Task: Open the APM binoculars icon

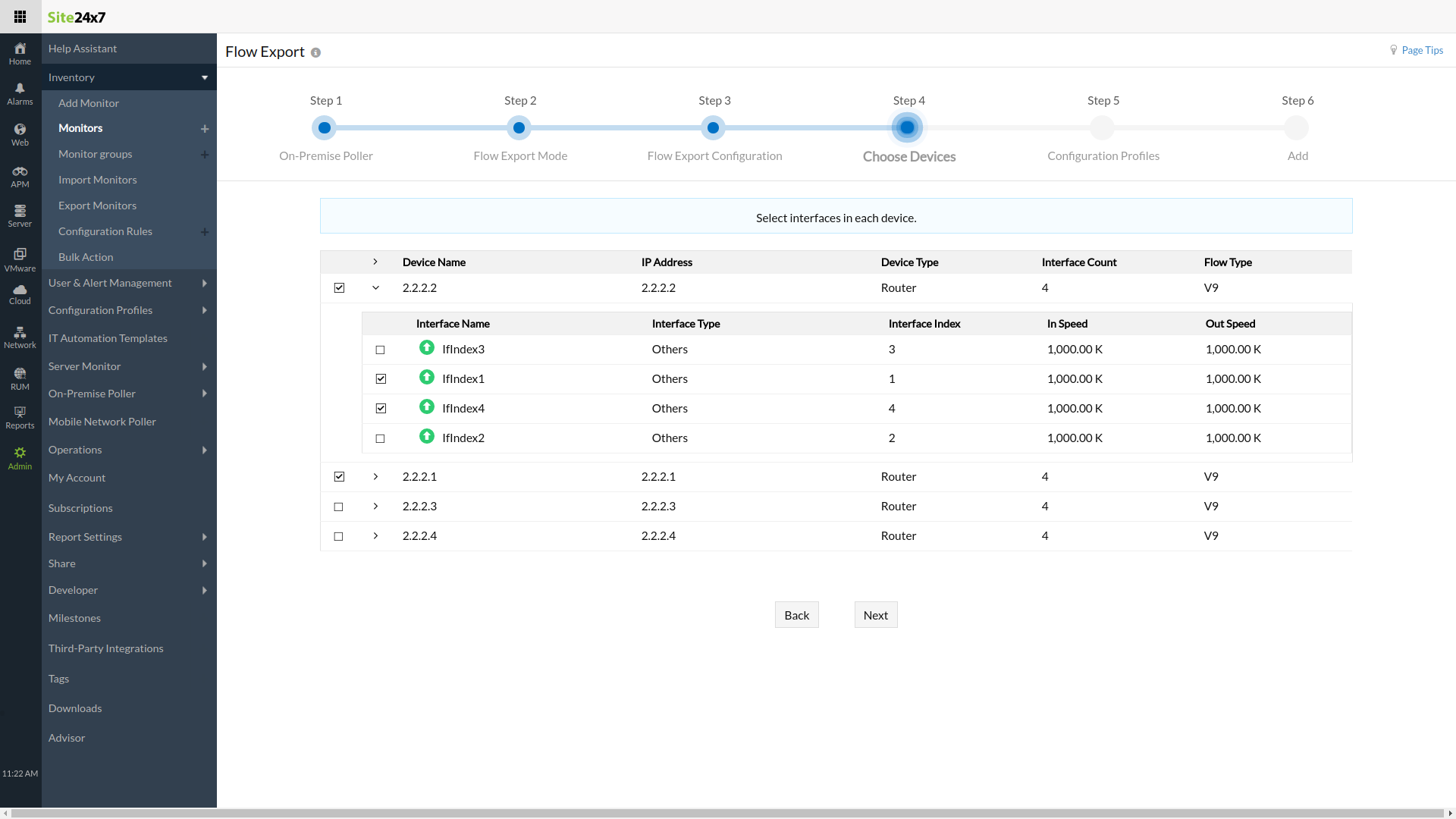Action: coord(20,176)
